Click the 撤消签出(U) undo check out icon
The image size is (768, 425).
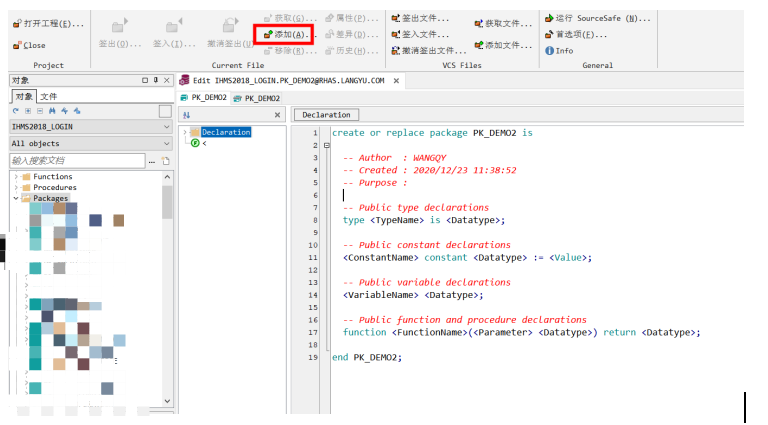(230, 25)
